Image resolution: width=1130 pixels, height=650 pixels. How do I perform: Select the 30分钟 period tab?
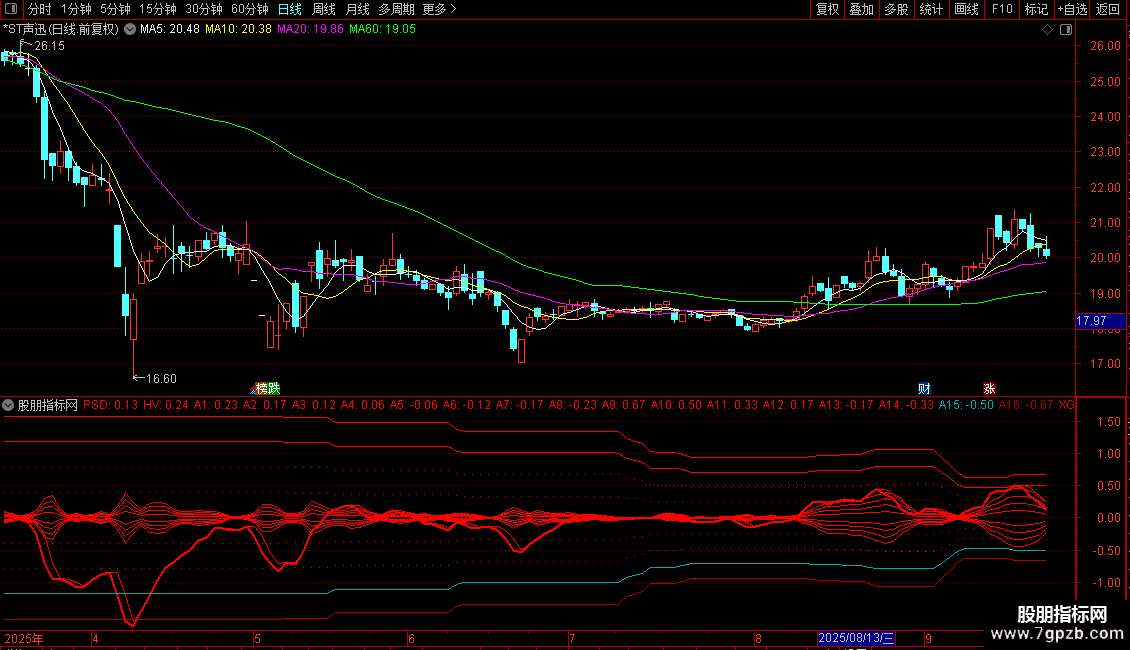click(203, 9)
